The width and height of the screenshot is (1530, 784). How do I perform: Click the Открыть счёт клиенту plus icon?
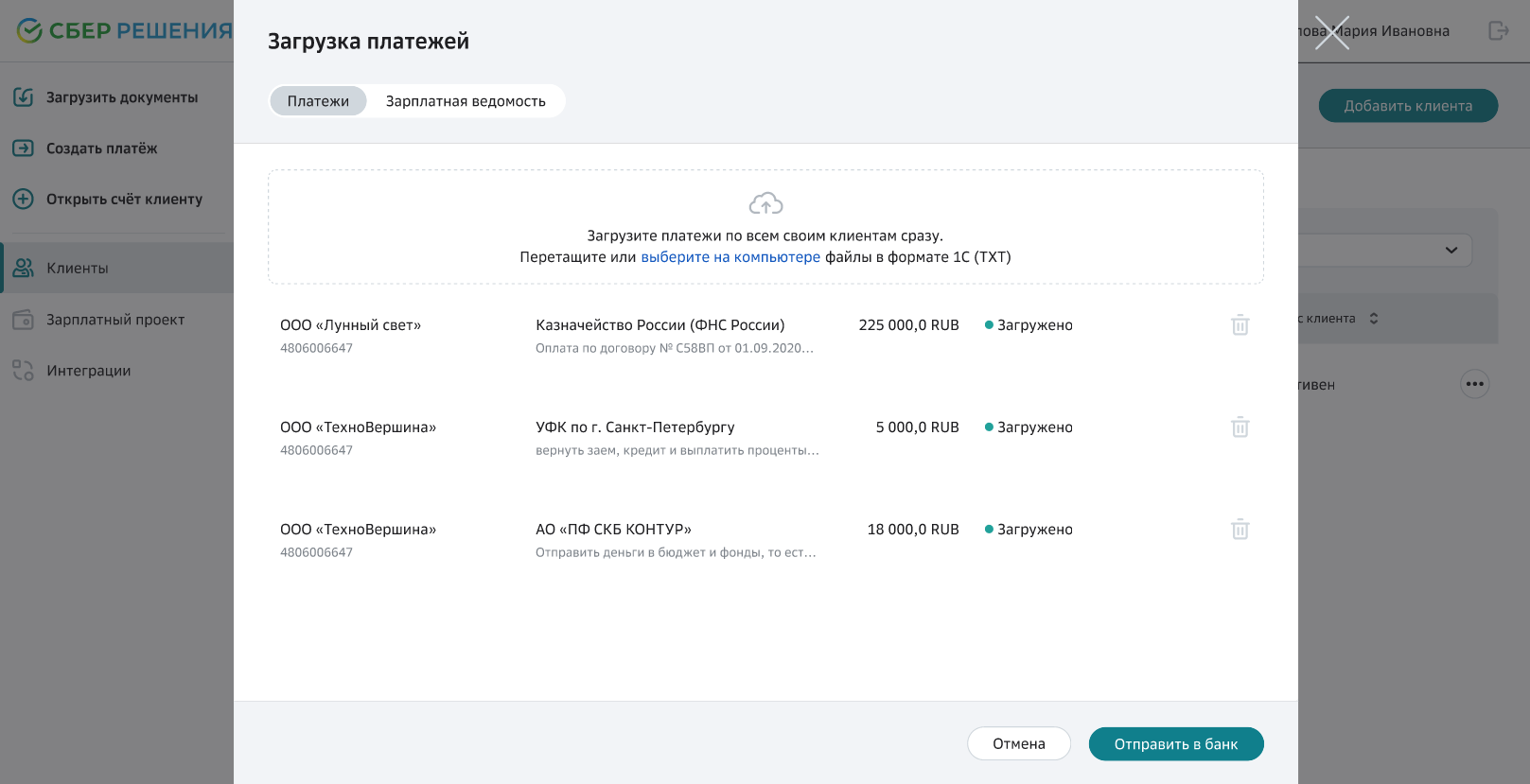coord(24,200)
